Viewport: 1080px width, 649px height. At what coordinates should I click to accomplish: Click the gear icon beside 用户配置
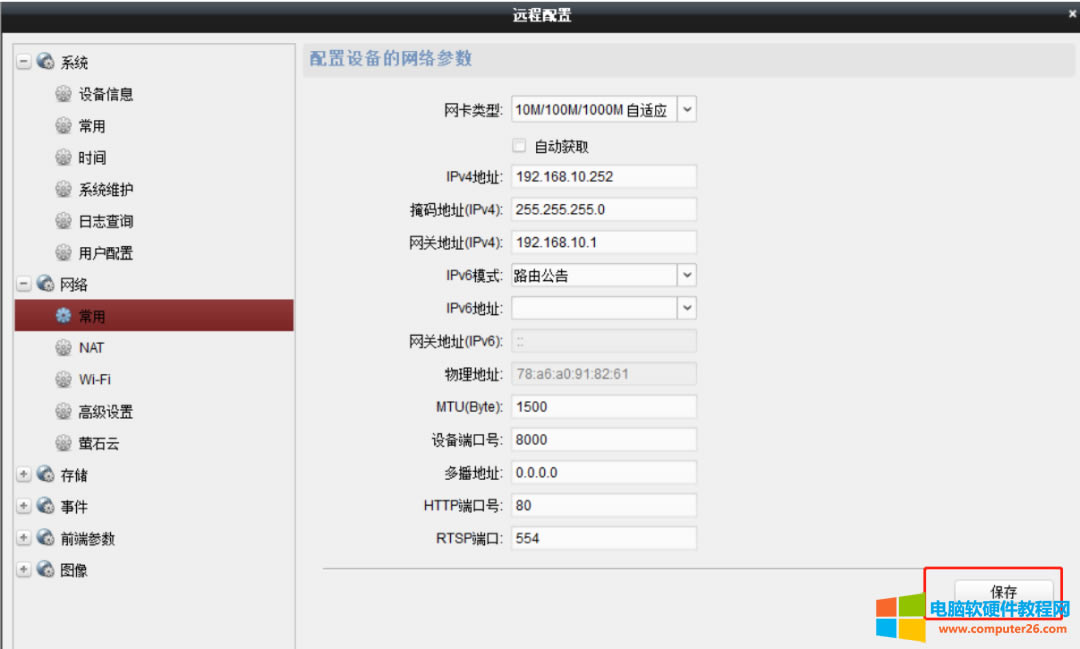(63, 252)
